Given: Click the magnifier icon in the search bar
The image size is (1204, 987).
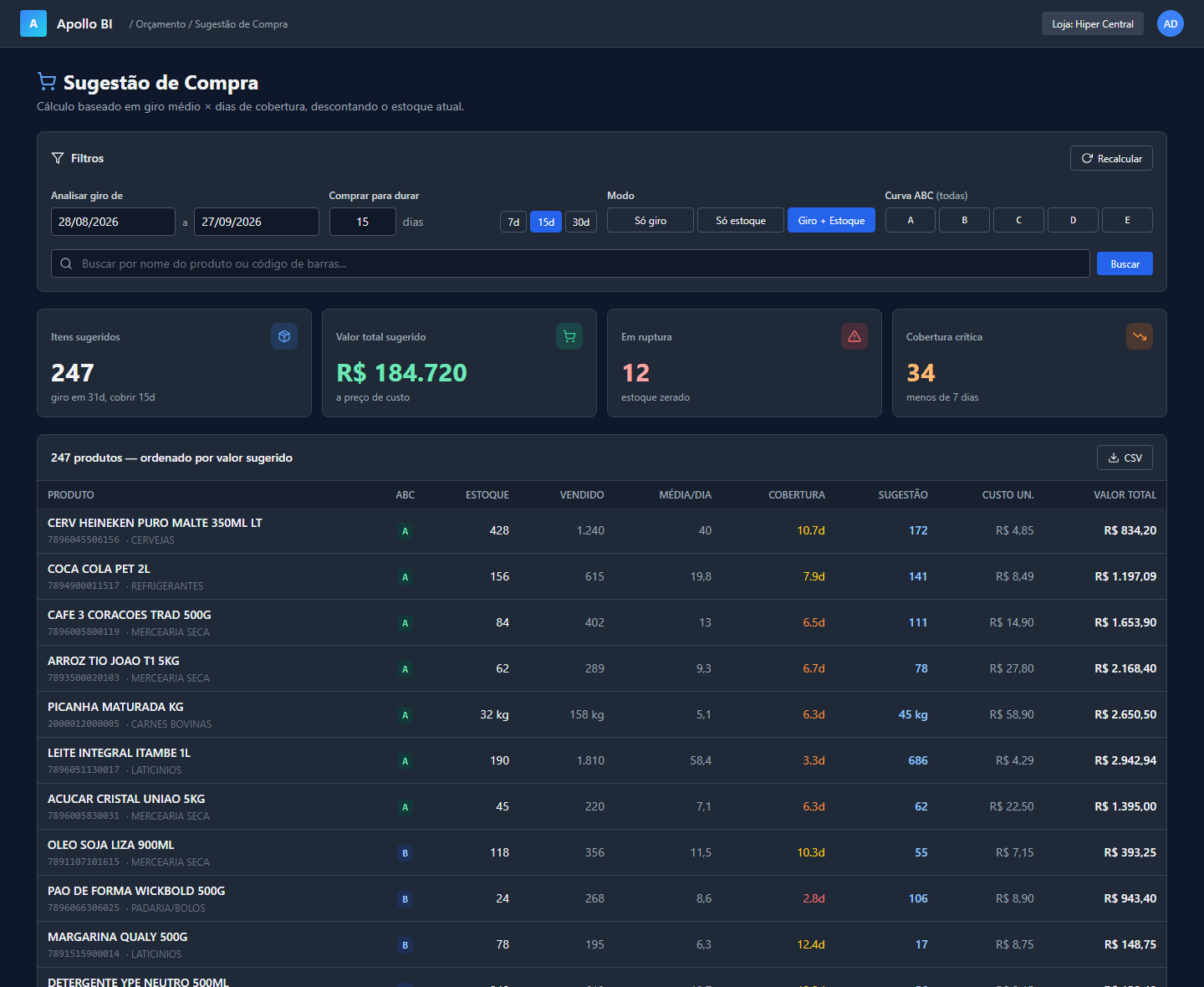Looking at the screenshot, I should click(66, 263).
